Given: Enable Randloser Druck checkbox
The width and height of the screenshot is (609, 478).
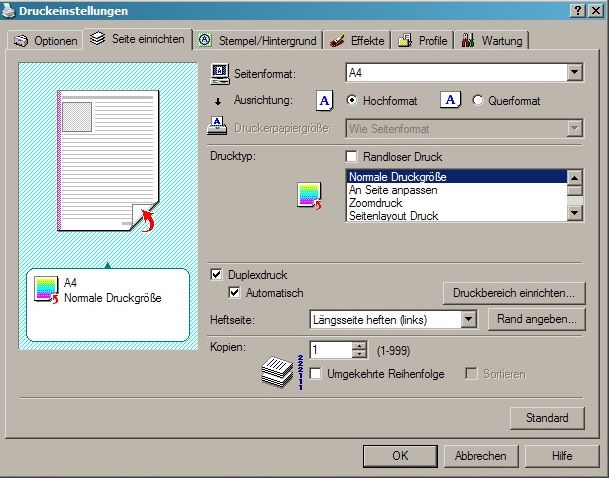Looking at the screenshot, I should pyautogui.click(x=351, y=157).
